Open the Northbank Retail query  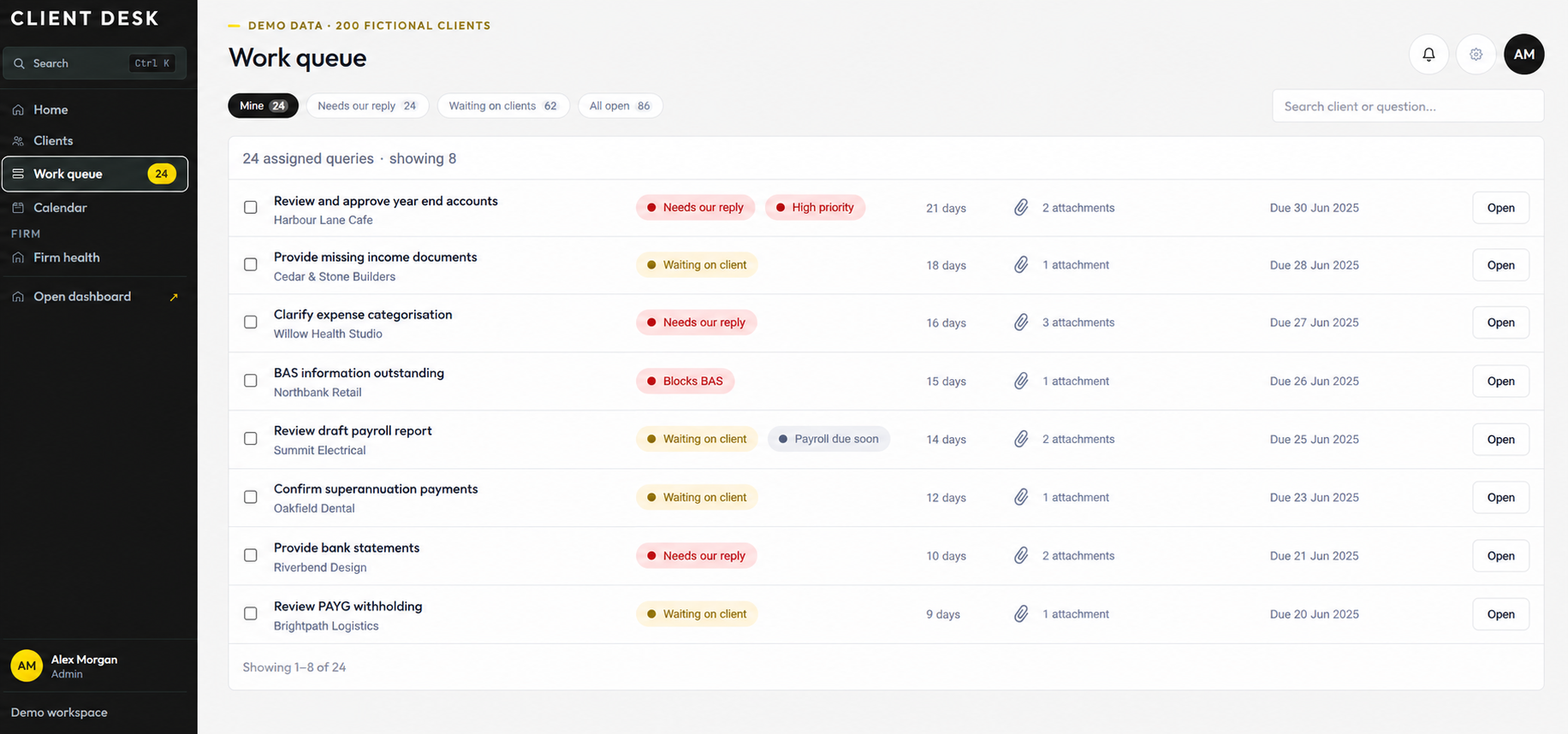tap(1500, 382)
